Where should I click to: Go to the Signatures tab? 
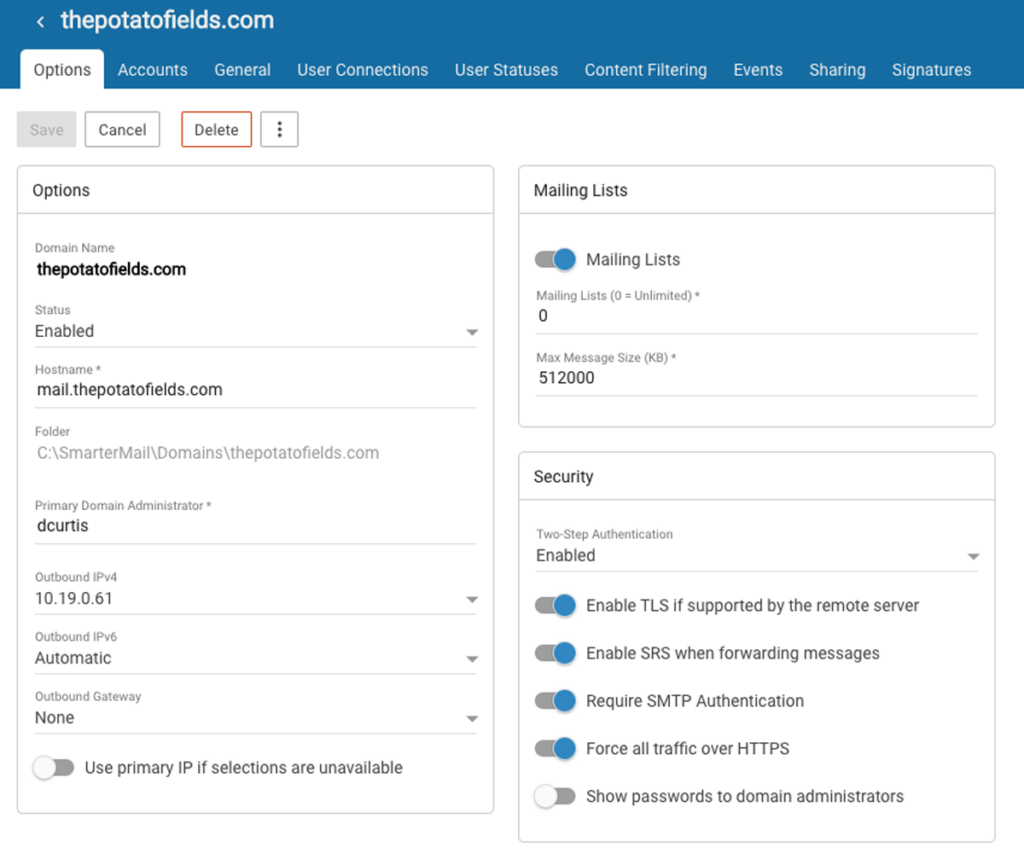click(931, 70)
